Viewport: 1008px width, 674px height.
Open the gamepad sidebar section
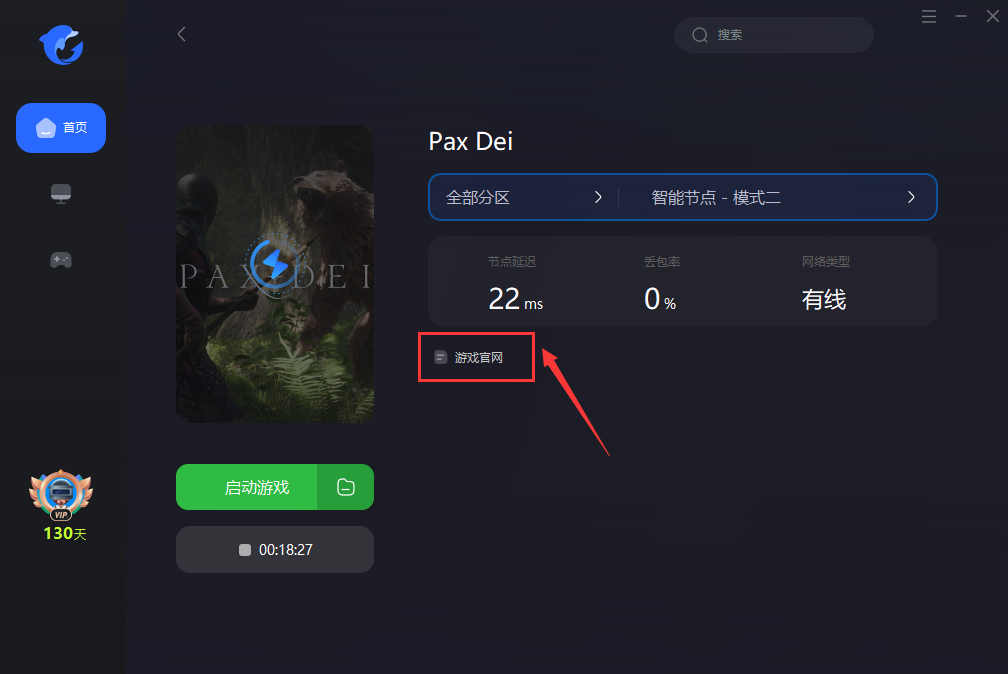pyautogui.click(x=61, y=260)
